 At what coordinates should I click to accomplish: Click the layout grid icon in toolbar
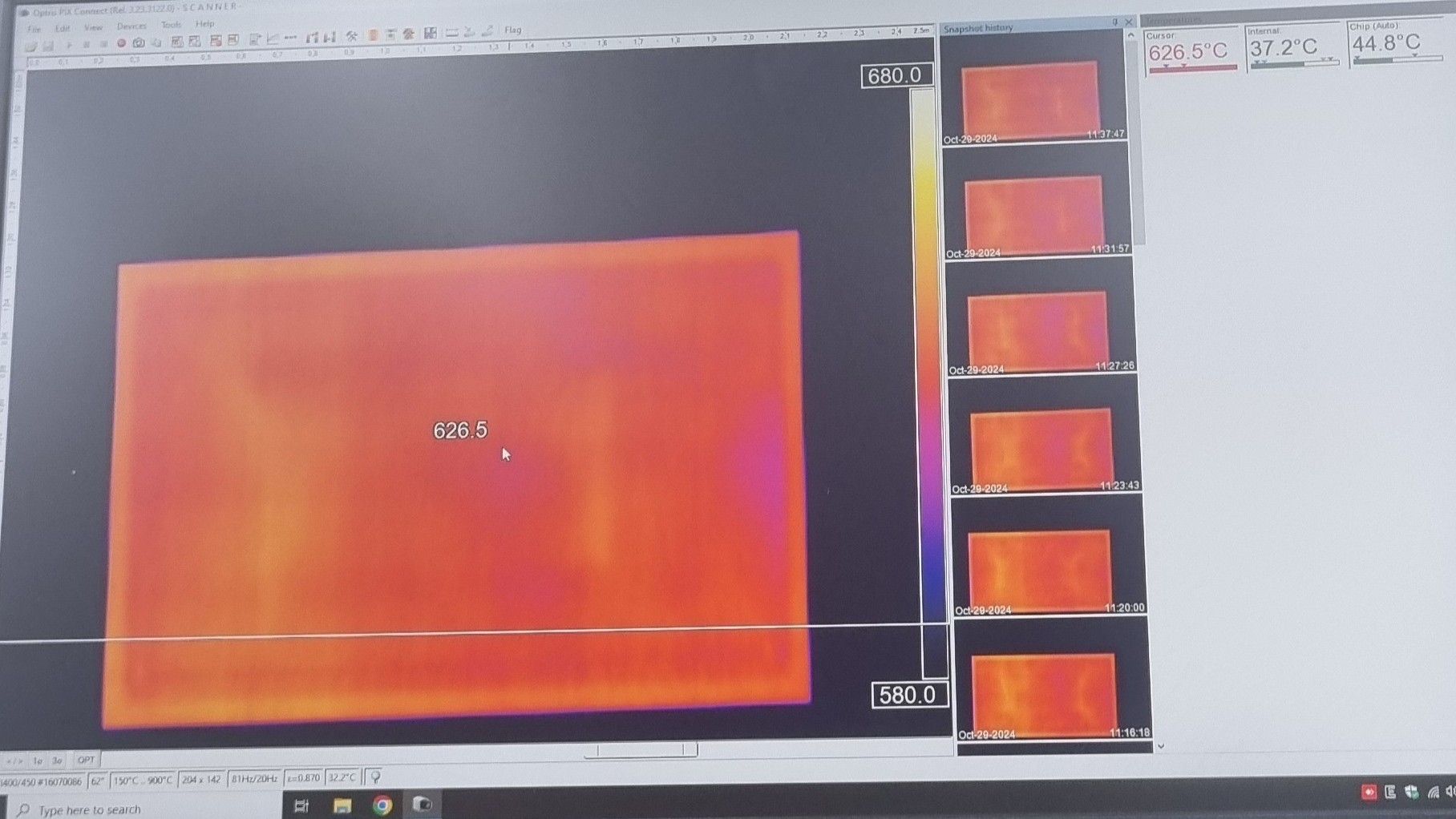[x=431, y=34]
